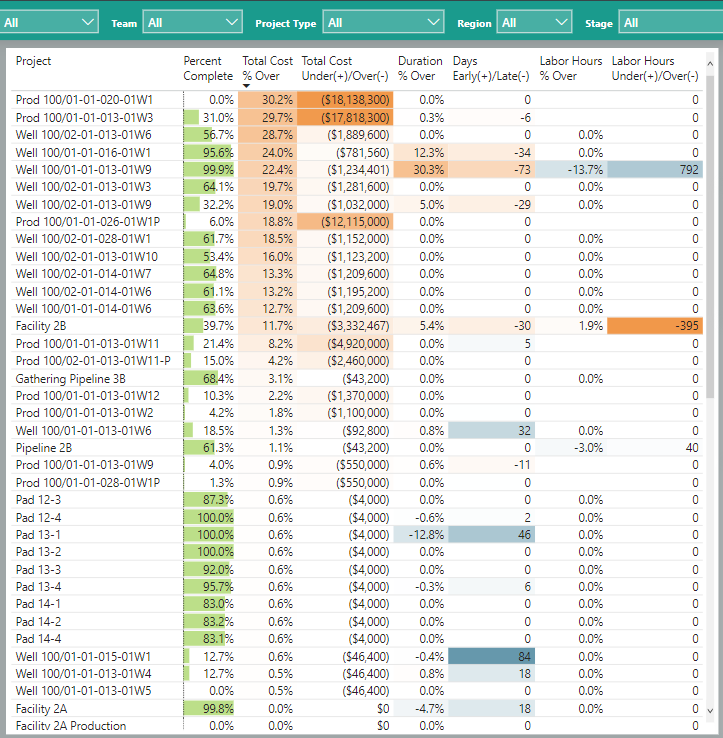Viewport: 723px width, 738px height.
Task: Click the ($18,138,300) total cost cell
Action: pos(344,100)
